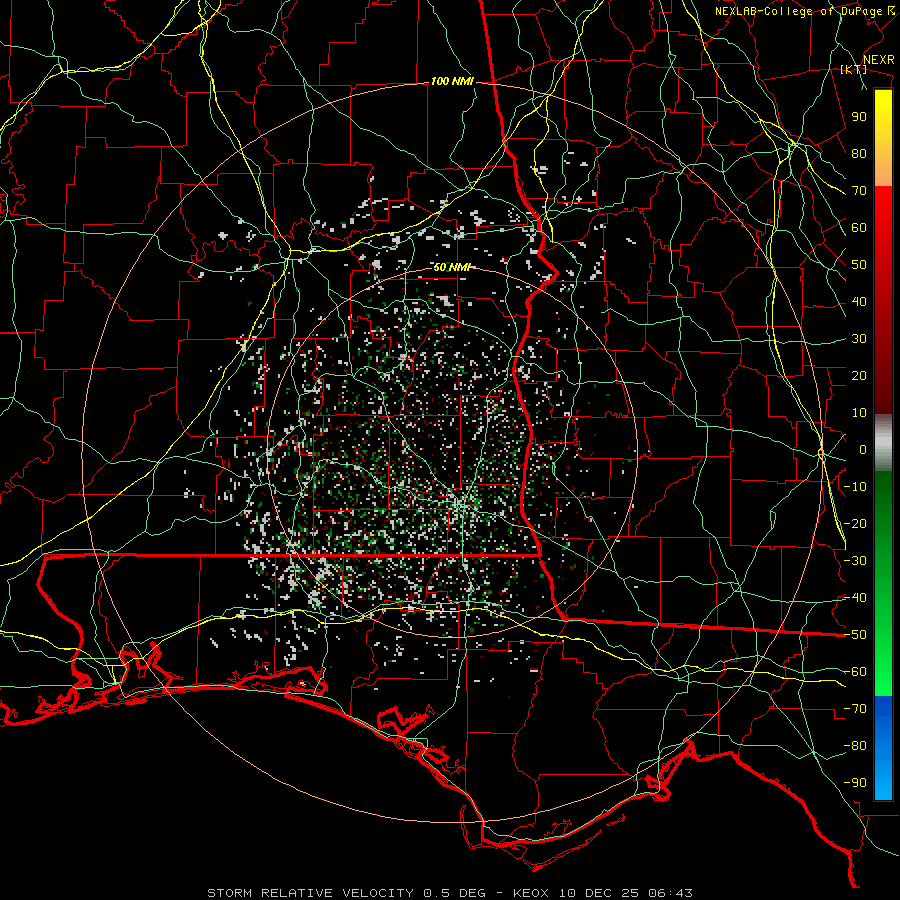Click the 70 value on velocity scale

[859, 191]
